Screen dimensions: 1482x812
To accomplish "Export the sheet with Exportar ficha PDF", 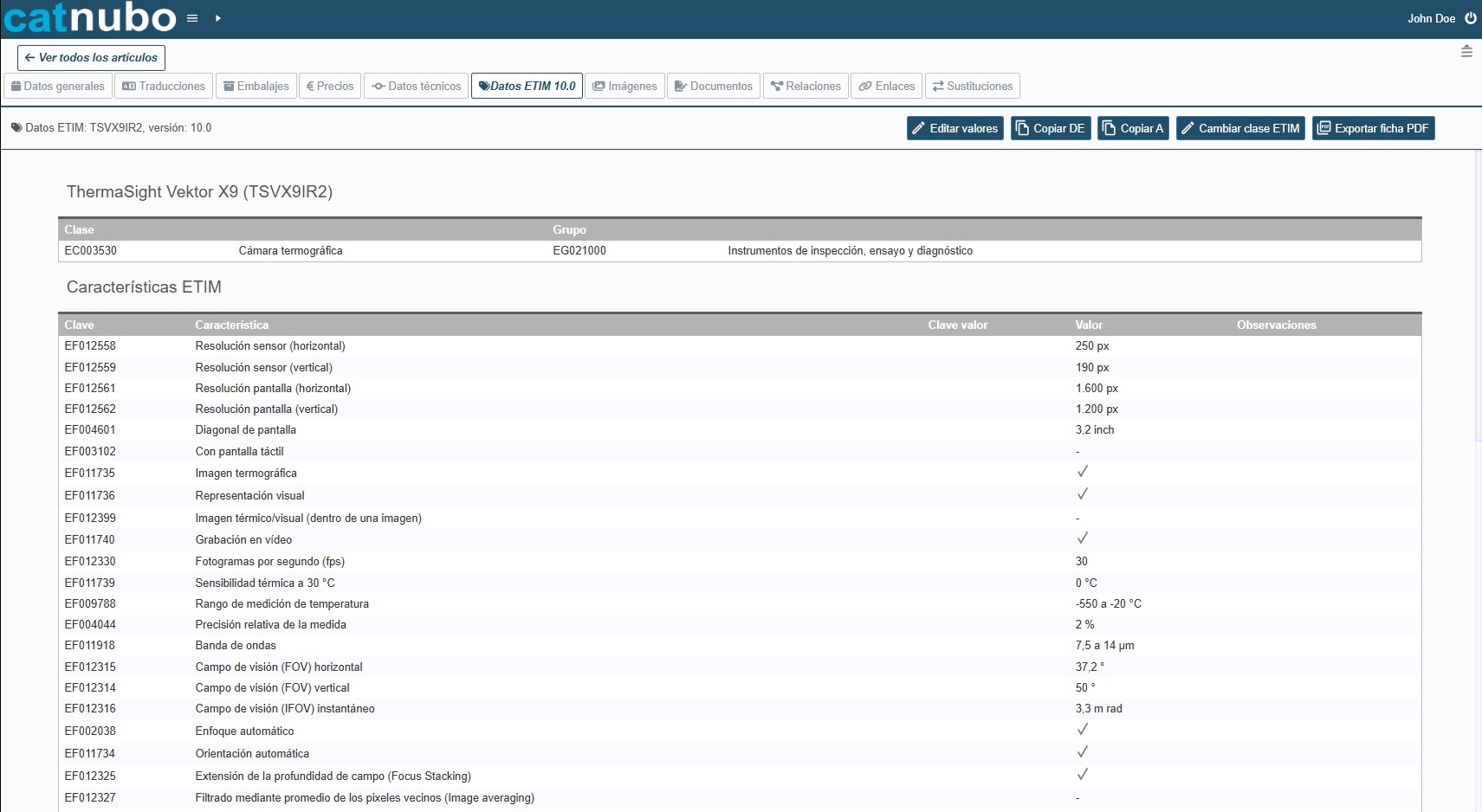I will tap(1373, 129).
